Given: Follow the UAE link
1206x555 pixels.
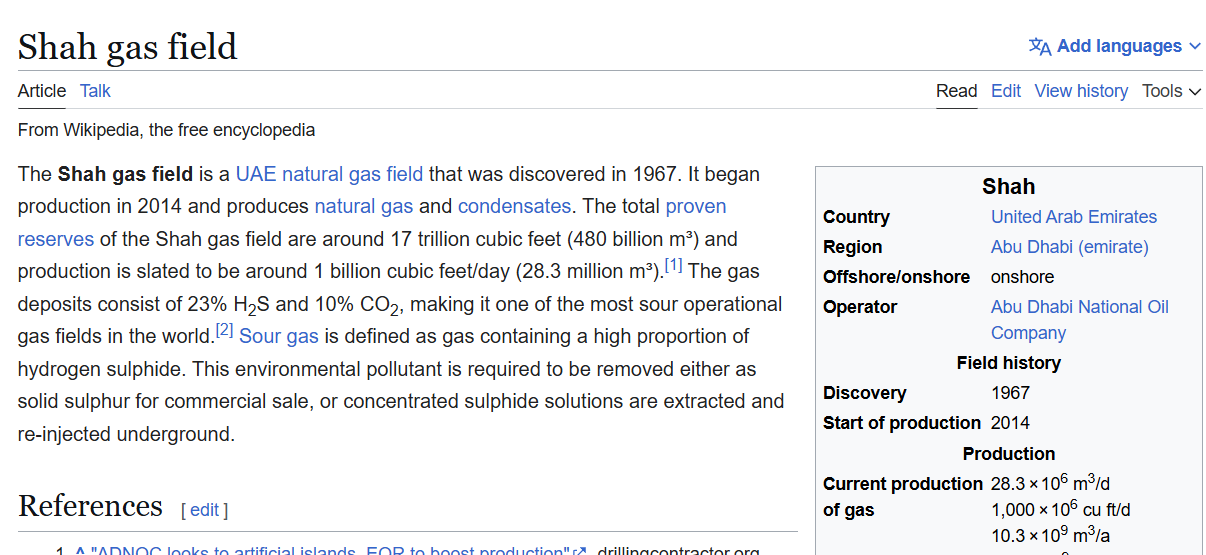Looking at the screenshot, I should [256, 174].
